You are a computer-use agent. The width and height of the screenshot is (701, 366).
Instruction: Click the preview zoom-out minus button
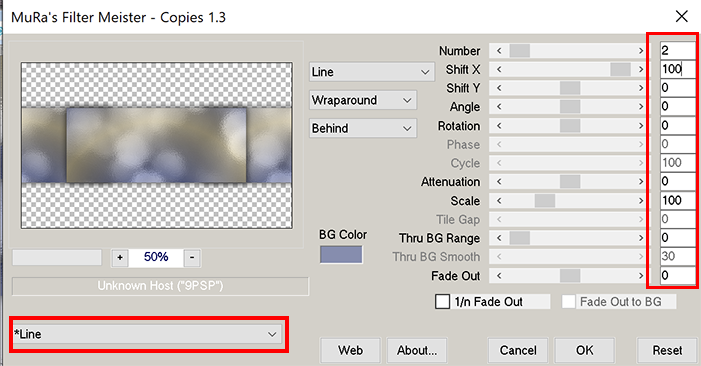[x=192, y=257]
